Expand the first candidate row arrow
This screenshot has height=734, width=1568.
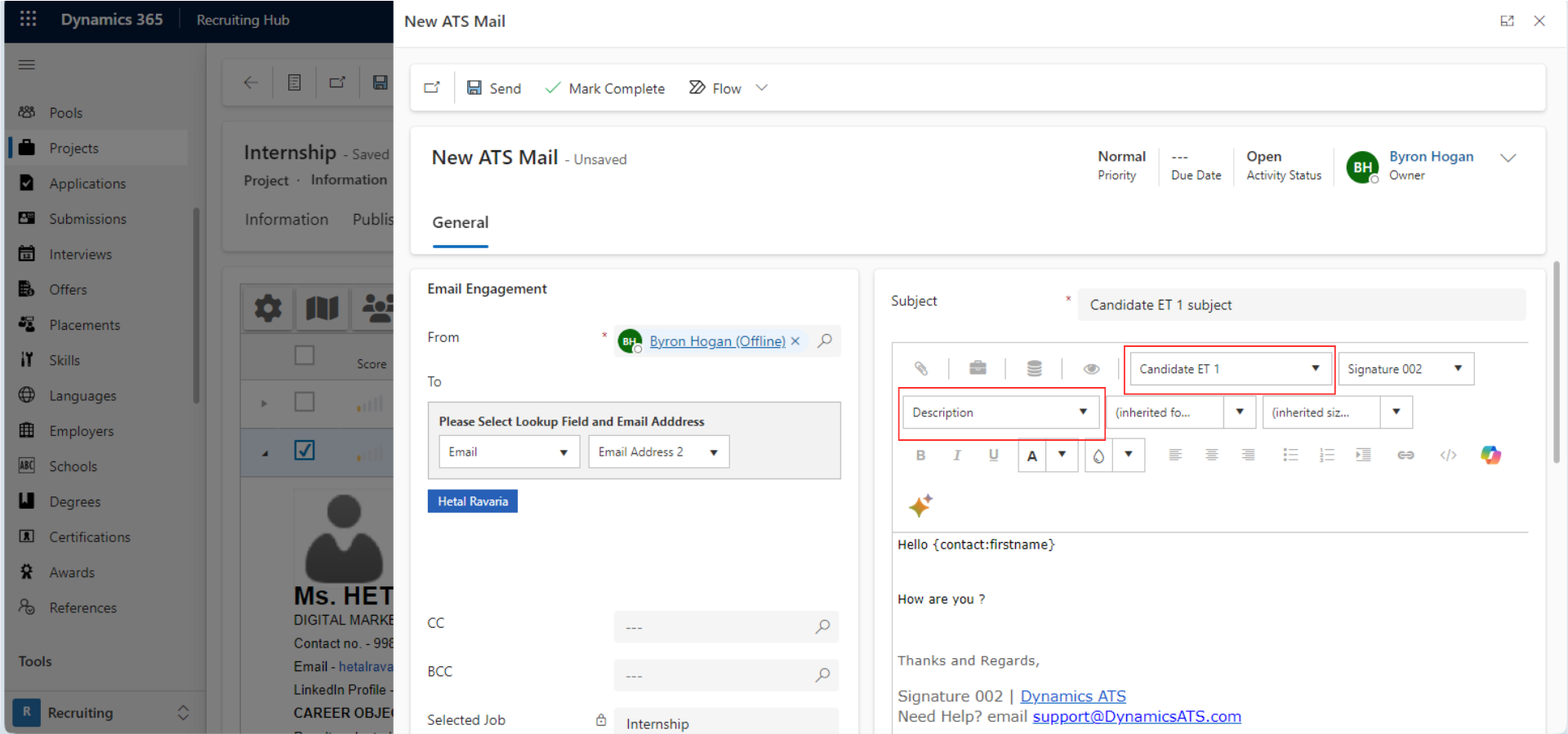(264, 403)
